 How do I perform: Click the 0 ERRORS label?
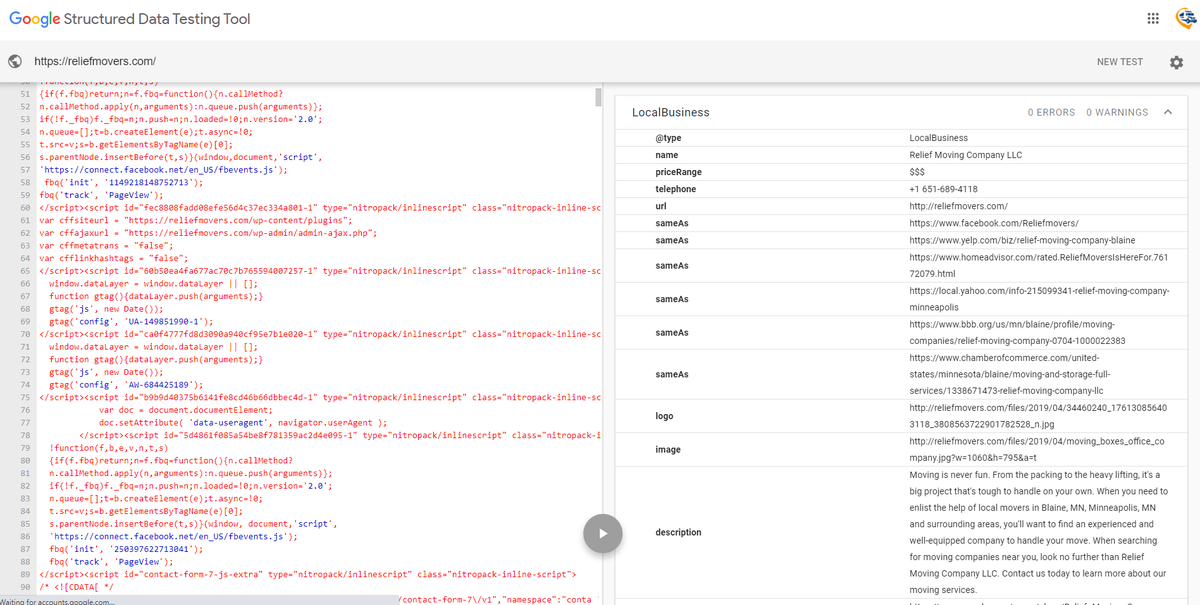(1051, 113)
